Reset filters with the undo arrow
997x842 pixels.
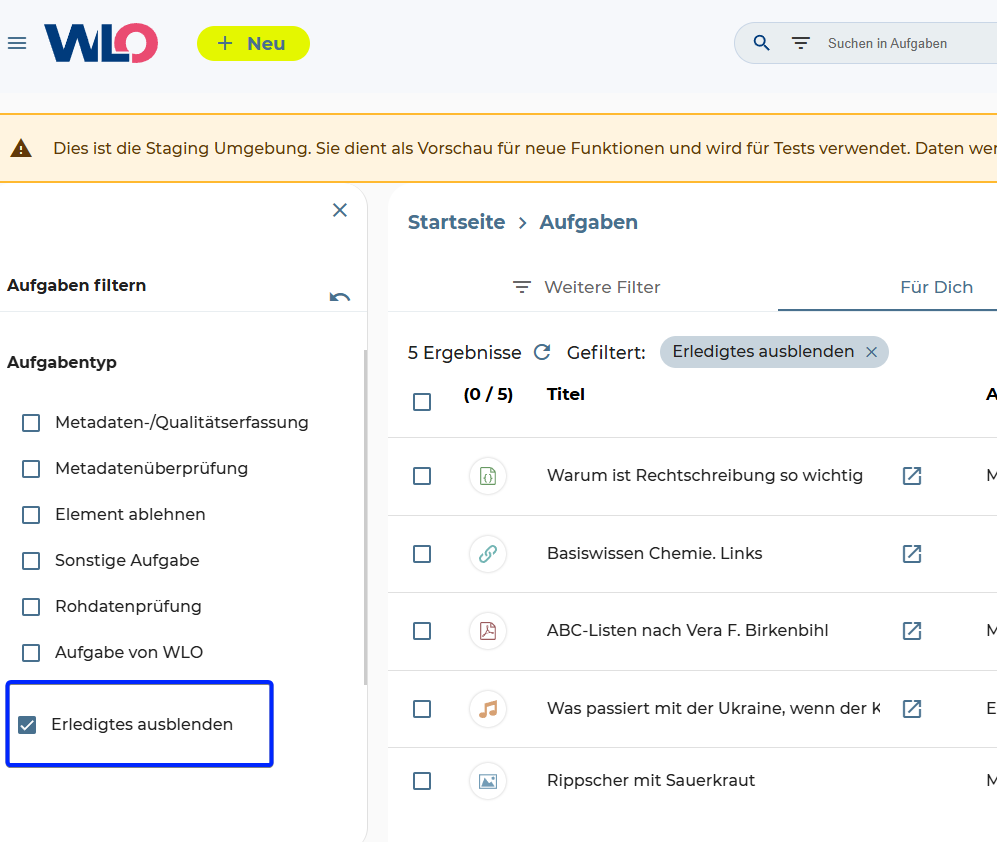coord(340,297)
